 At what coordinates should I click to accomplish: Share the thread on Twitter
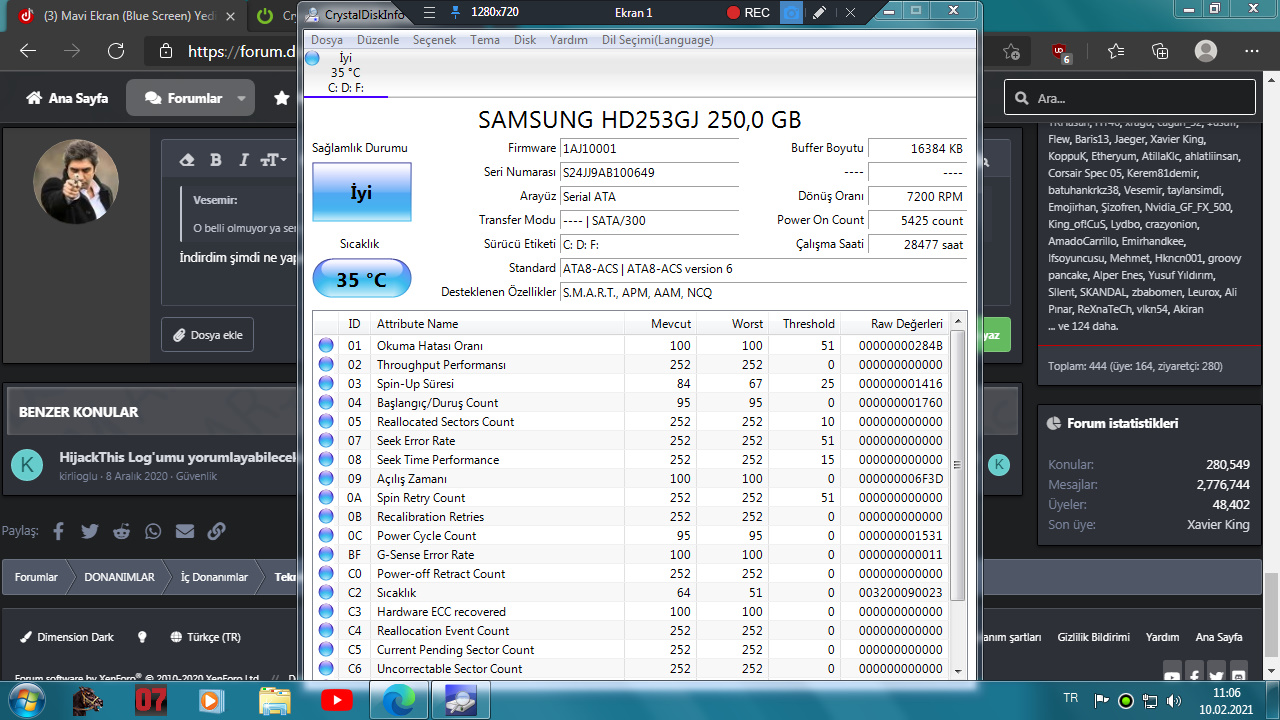[90, 531]
